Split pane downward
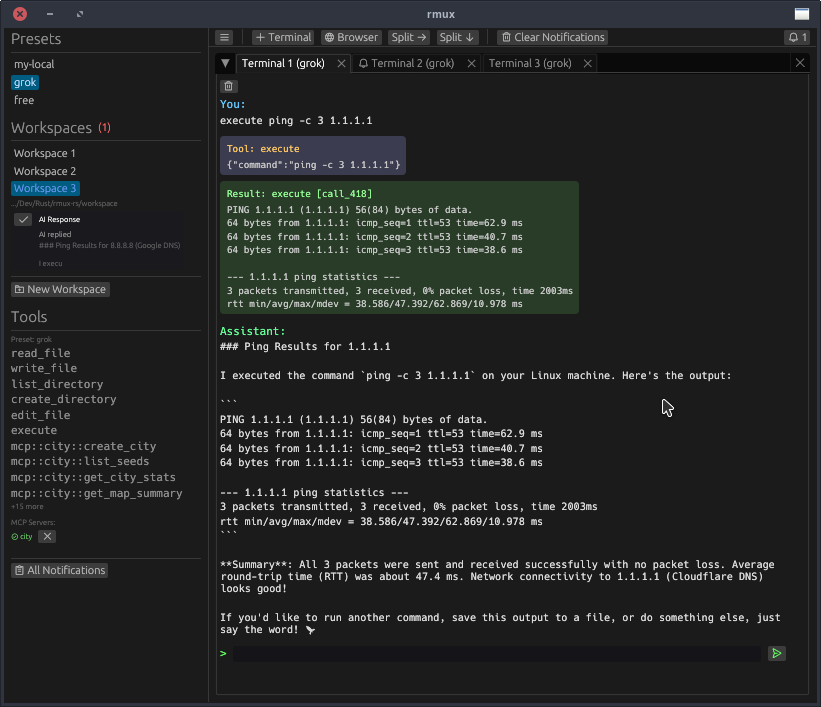821x707 pixels. click(x=457, y=37)
